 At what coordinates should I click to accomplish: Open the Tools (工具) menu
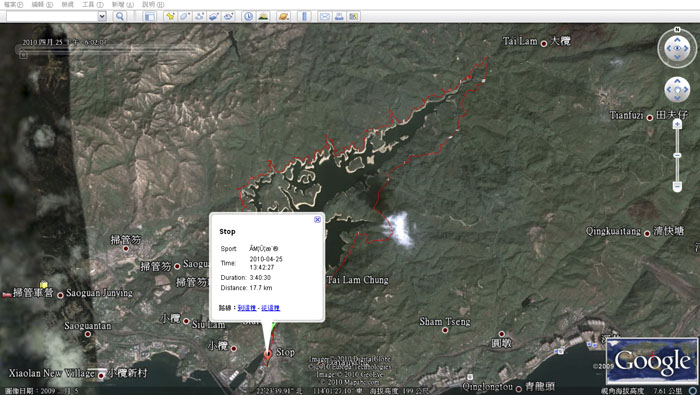pos(92,4)
